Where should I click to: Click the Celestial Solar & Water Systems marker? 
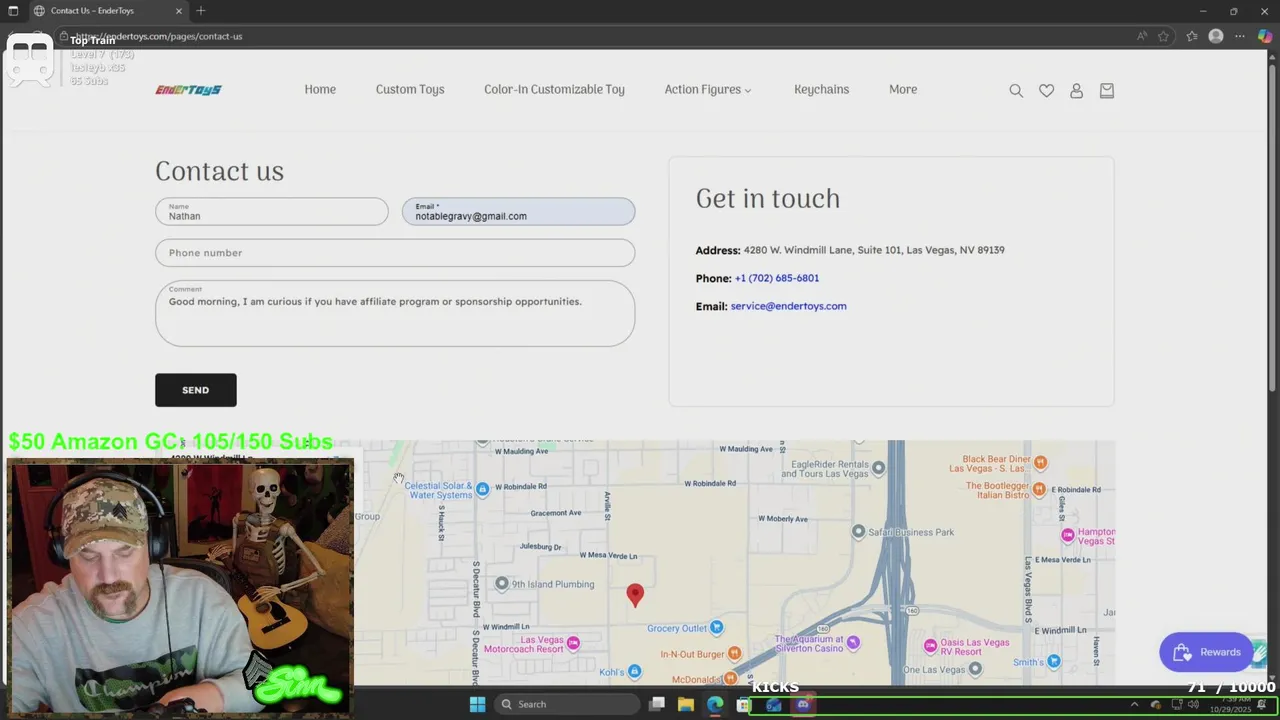click(x=482, y=489)
